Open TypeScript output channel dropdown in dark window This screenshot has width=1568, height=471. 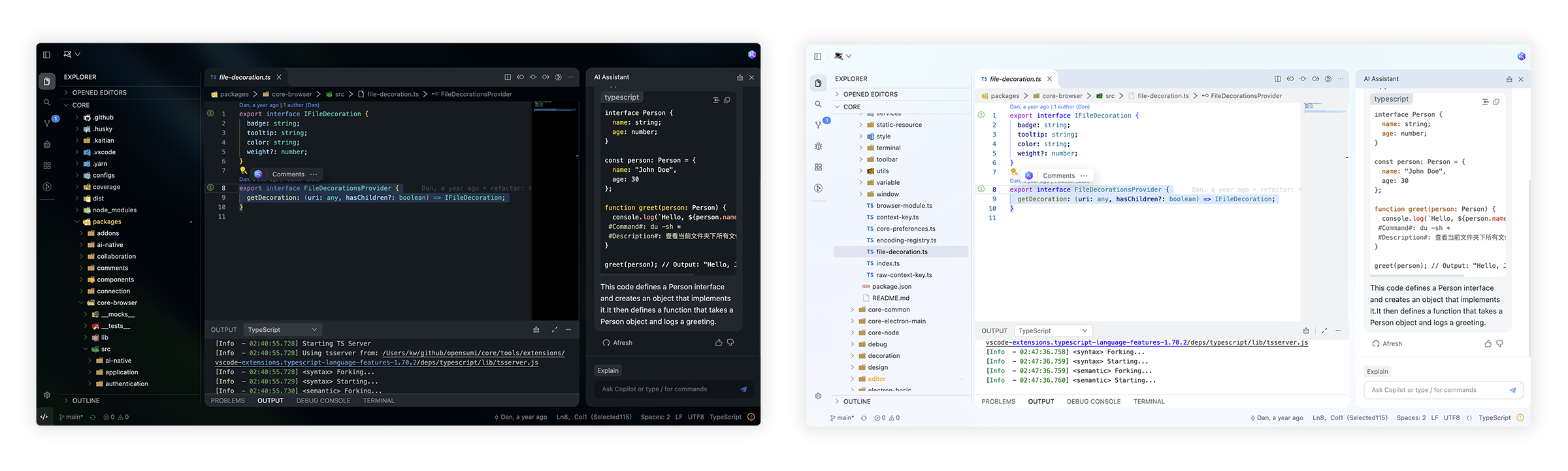282,330
